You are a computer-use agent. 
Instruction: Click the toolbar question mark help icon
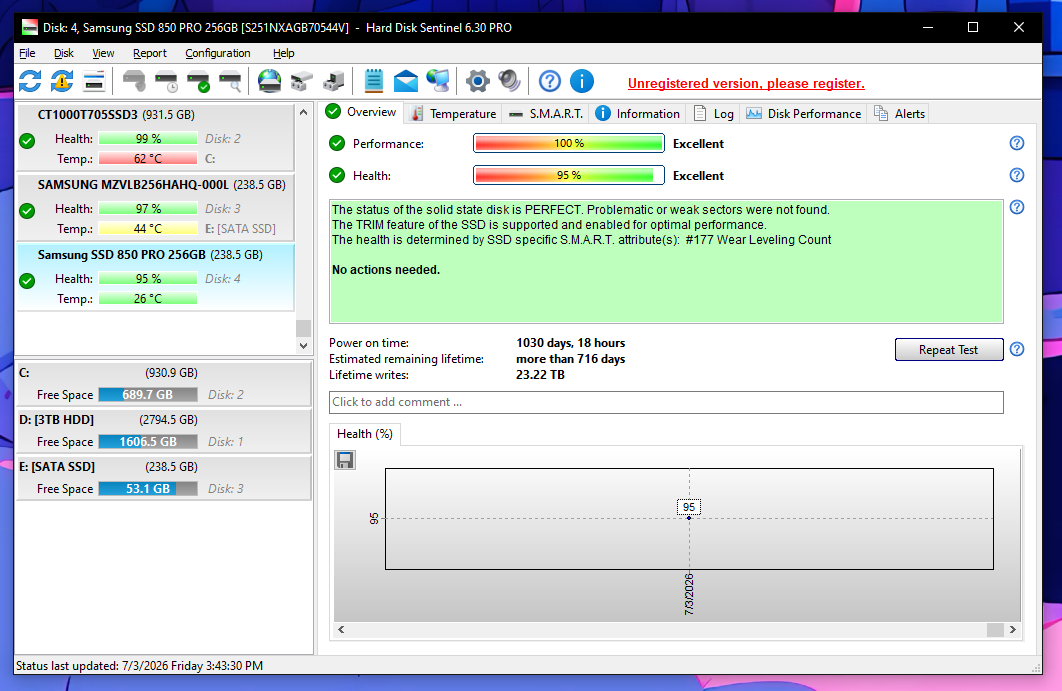pos(550,81)
